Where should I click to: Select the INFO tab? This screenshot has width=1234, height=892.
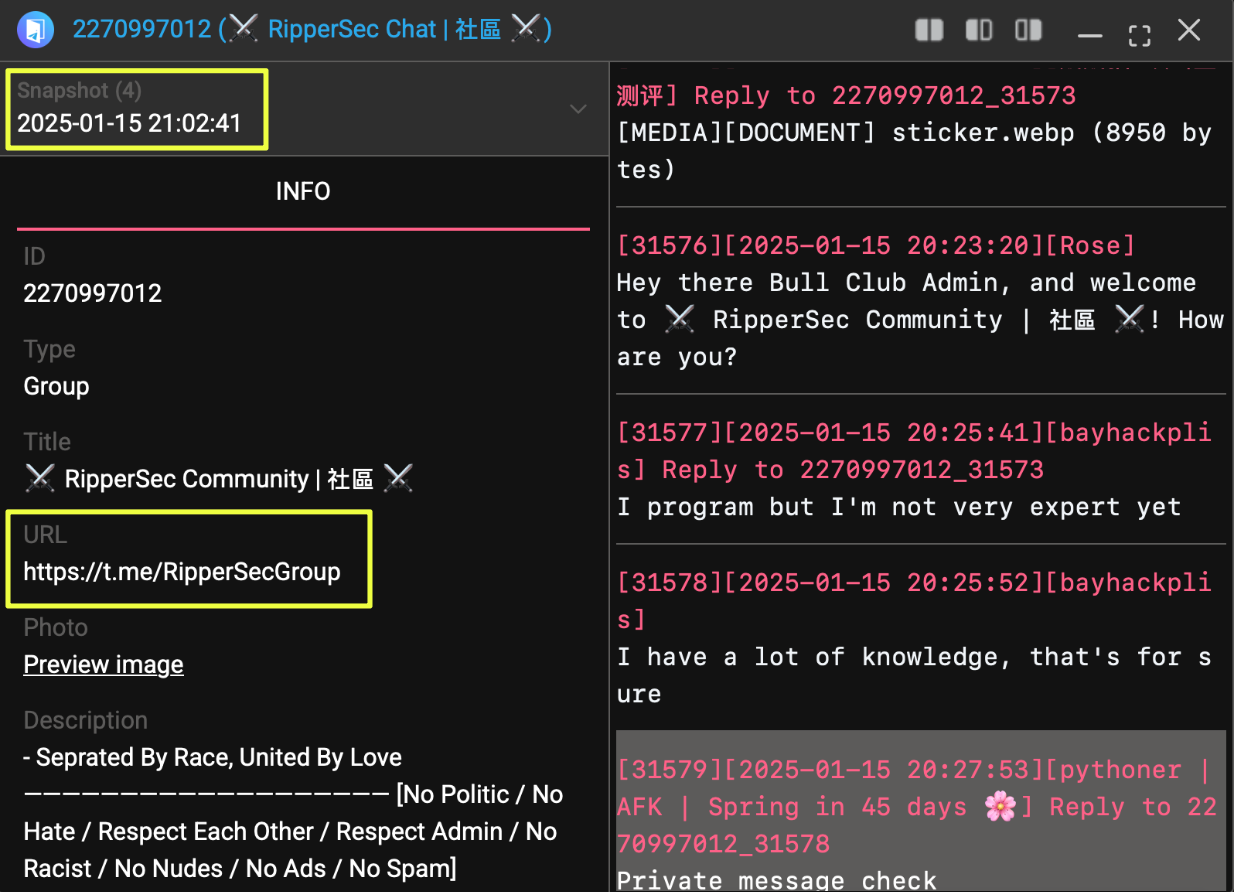coord(303,192)
